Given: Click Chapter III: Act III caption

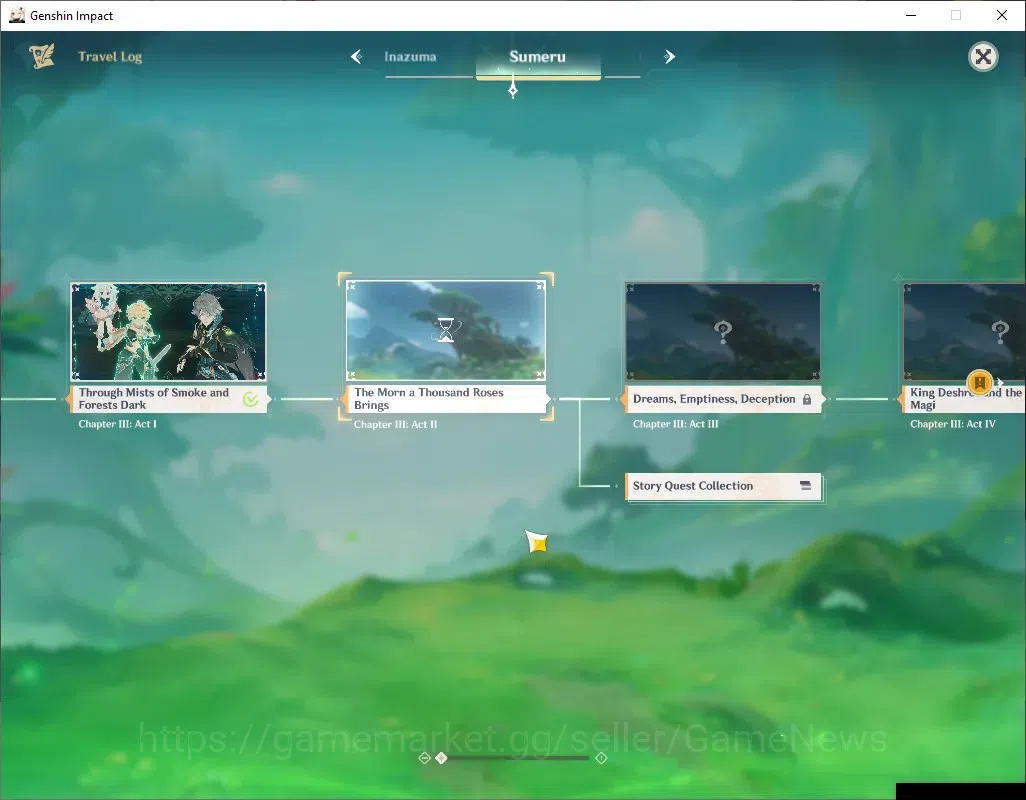Looking at the screenshot, I should [675, 424].
